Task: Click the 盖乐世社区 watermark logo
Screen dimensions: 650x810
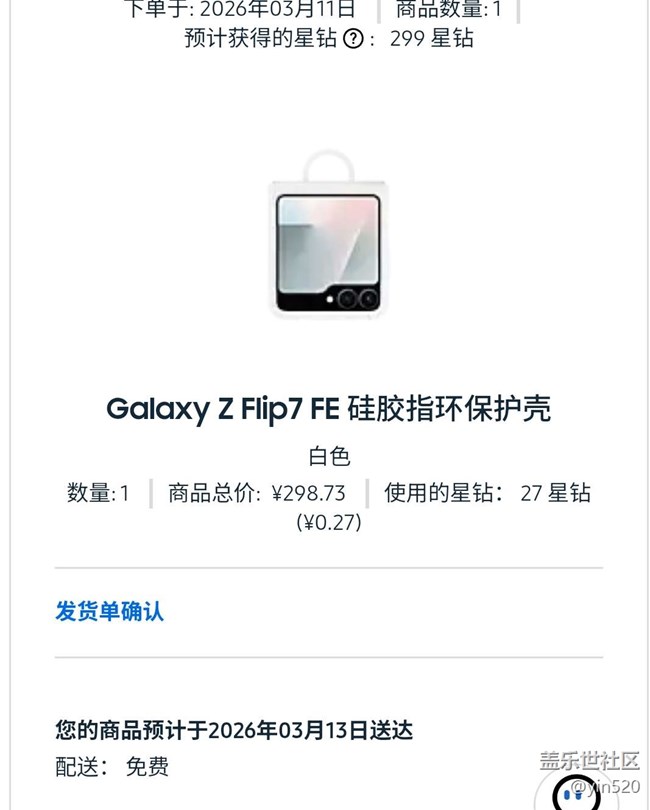Action: coord(589,760)
